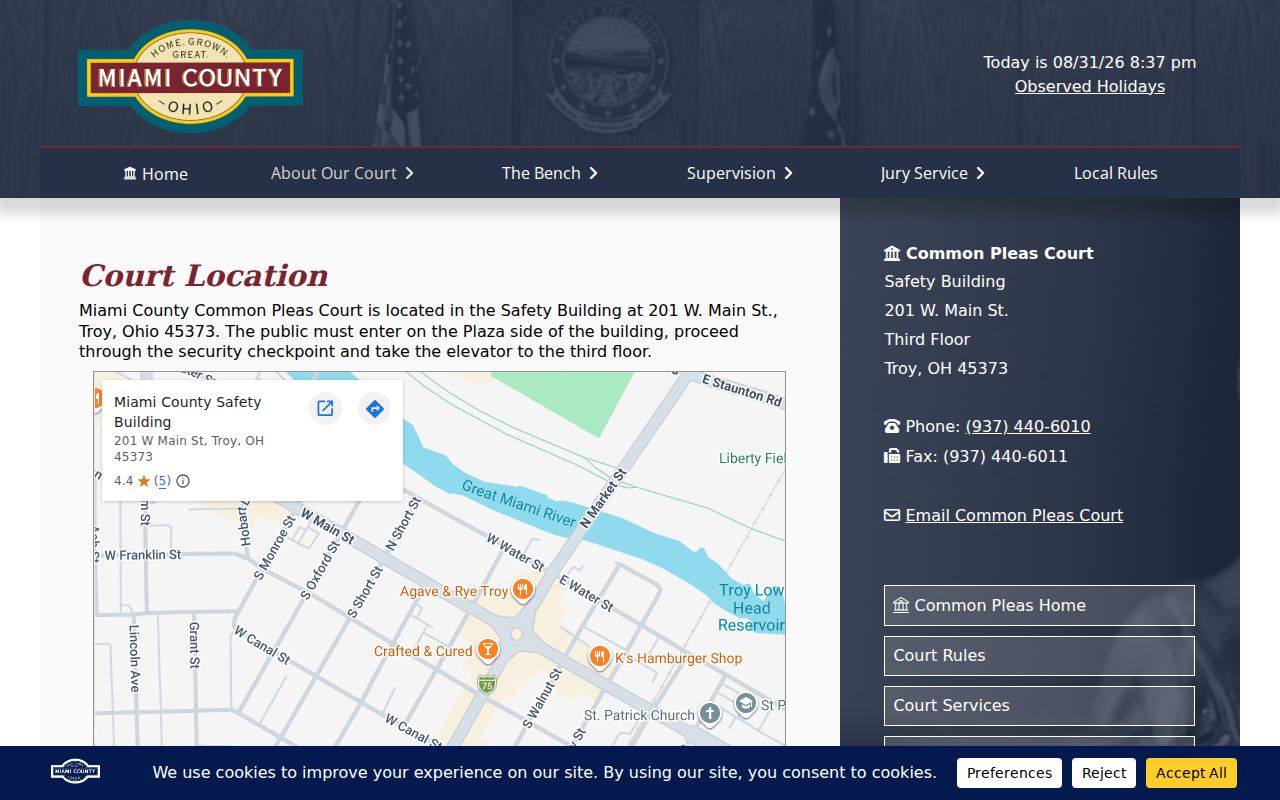Click the courthouse icon in the Home menu
1280x800 pixels.
(x=130, y=173)
